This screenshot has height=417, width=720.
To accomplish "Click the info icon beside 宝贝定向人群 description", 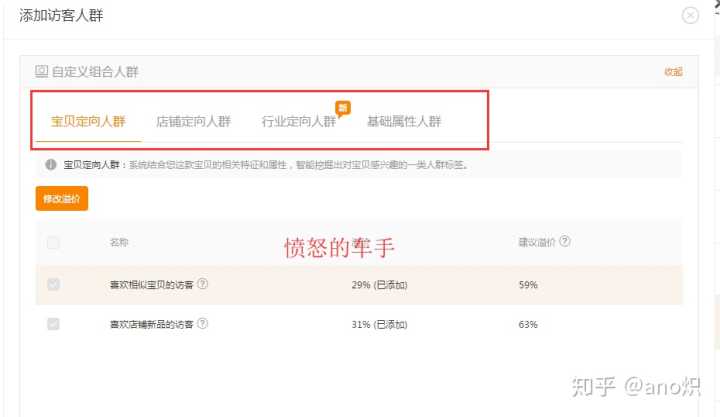I will tap(51, 164).
